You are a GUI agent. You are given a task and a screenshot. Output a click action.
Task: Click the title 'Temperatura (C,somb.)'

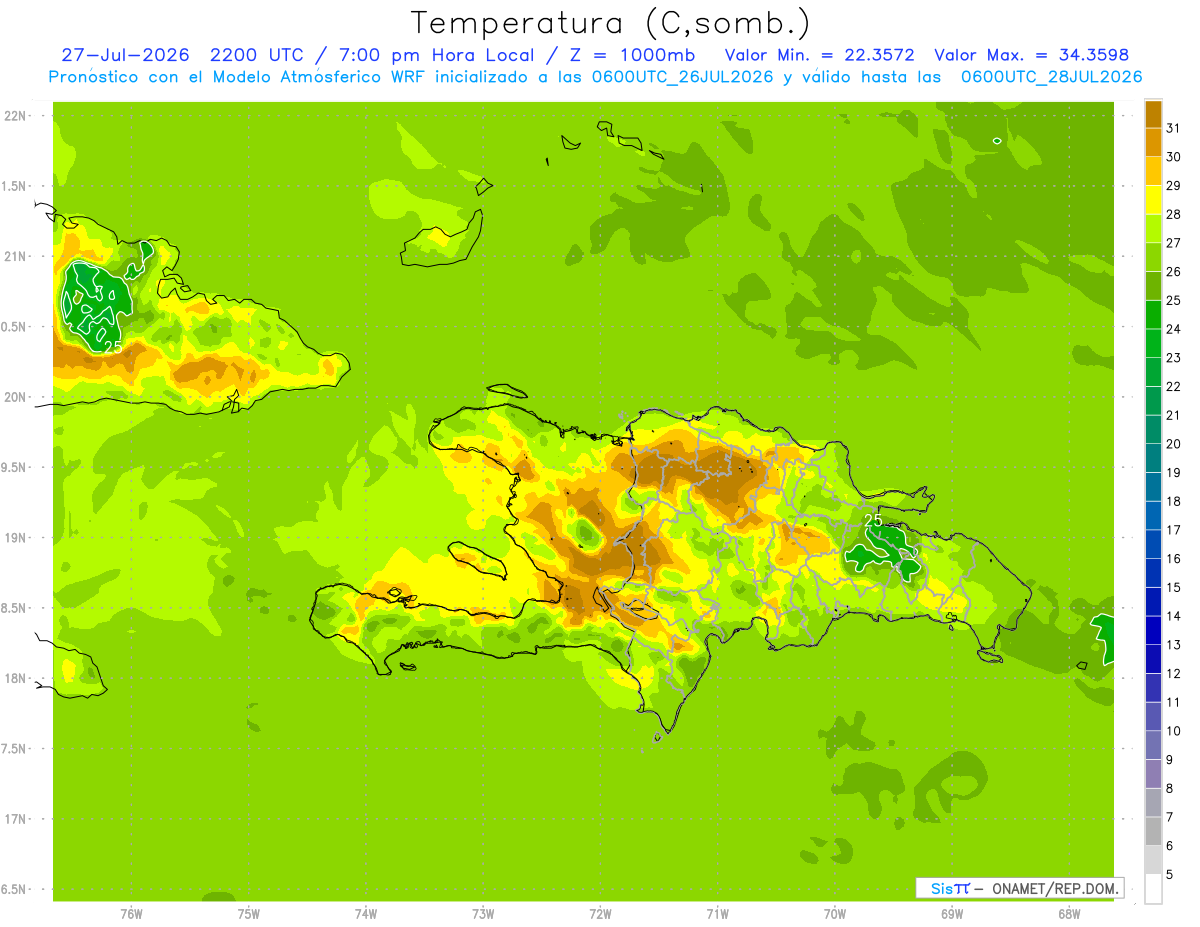point(610,24)
